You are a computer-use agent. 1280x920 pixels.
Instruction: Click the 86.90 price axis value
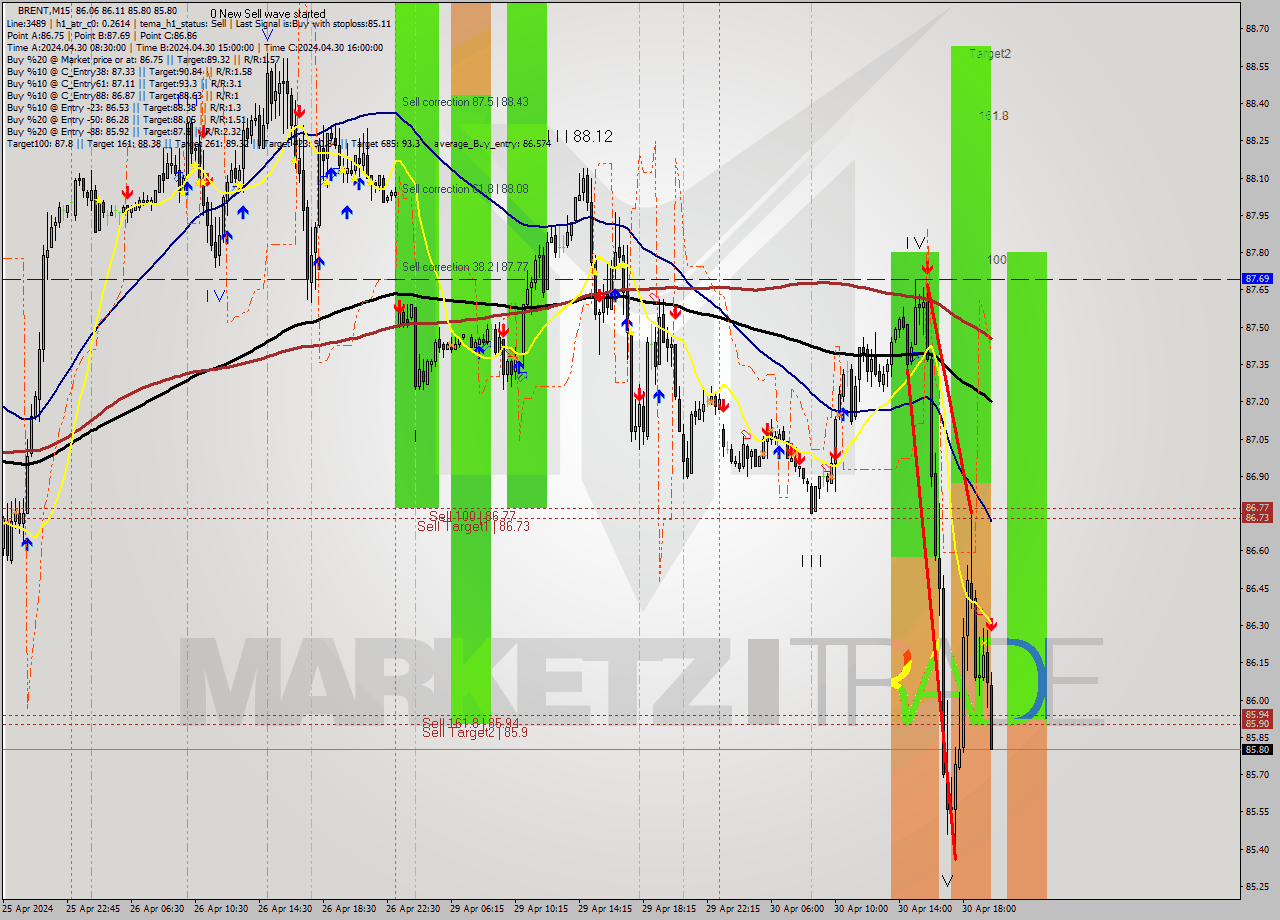[1257, 476]
